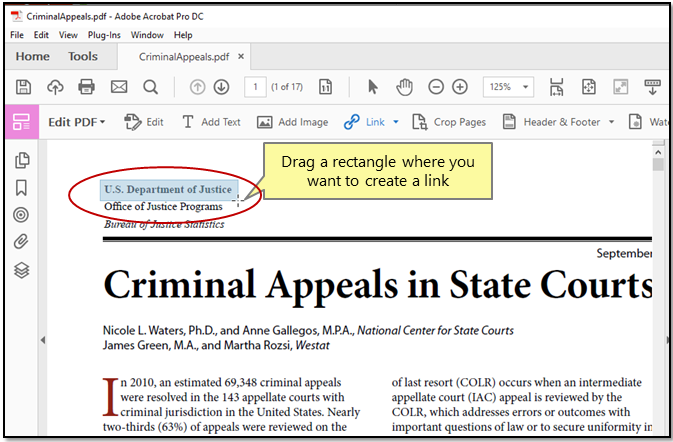Click the fit one full page icon
Screen dimensions: 673x442
(x=588, y=87)
